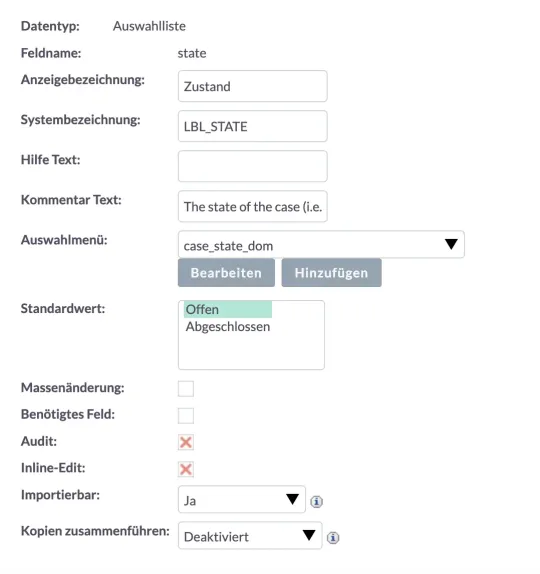Click the info icon beside Kopien zusammenführen
The height and width of the screenshot is (574, 540).
tap(333, 538)
